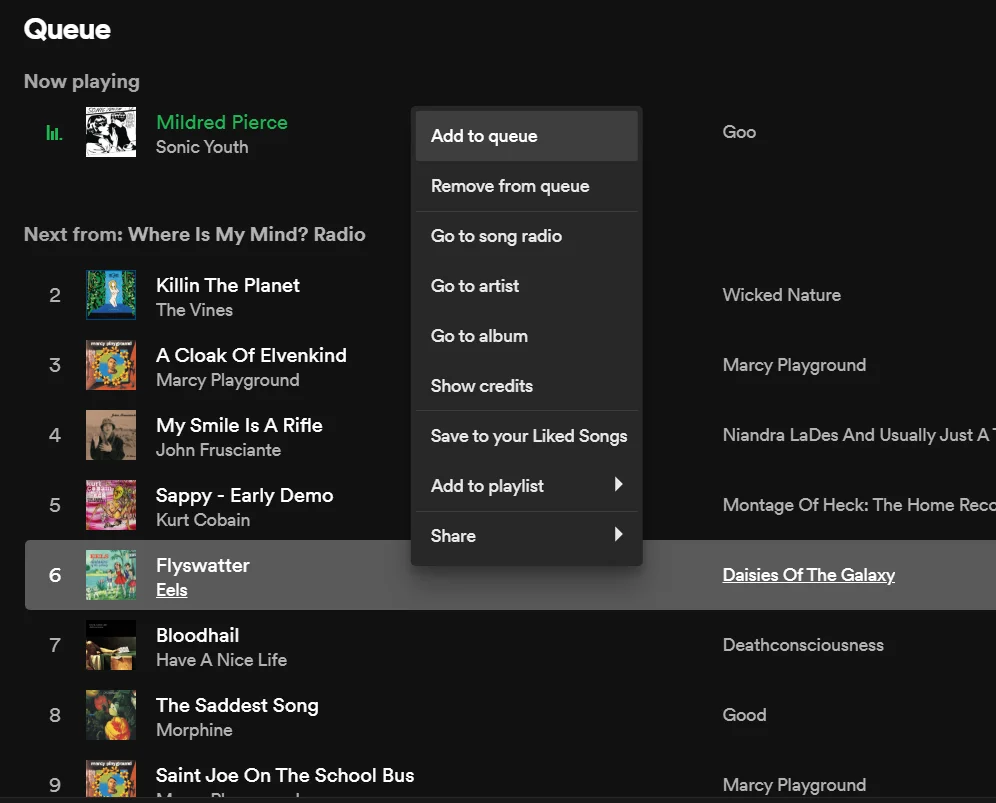
Task: Expand the Add to playlist submenu arrow
Action: point(619,485)
